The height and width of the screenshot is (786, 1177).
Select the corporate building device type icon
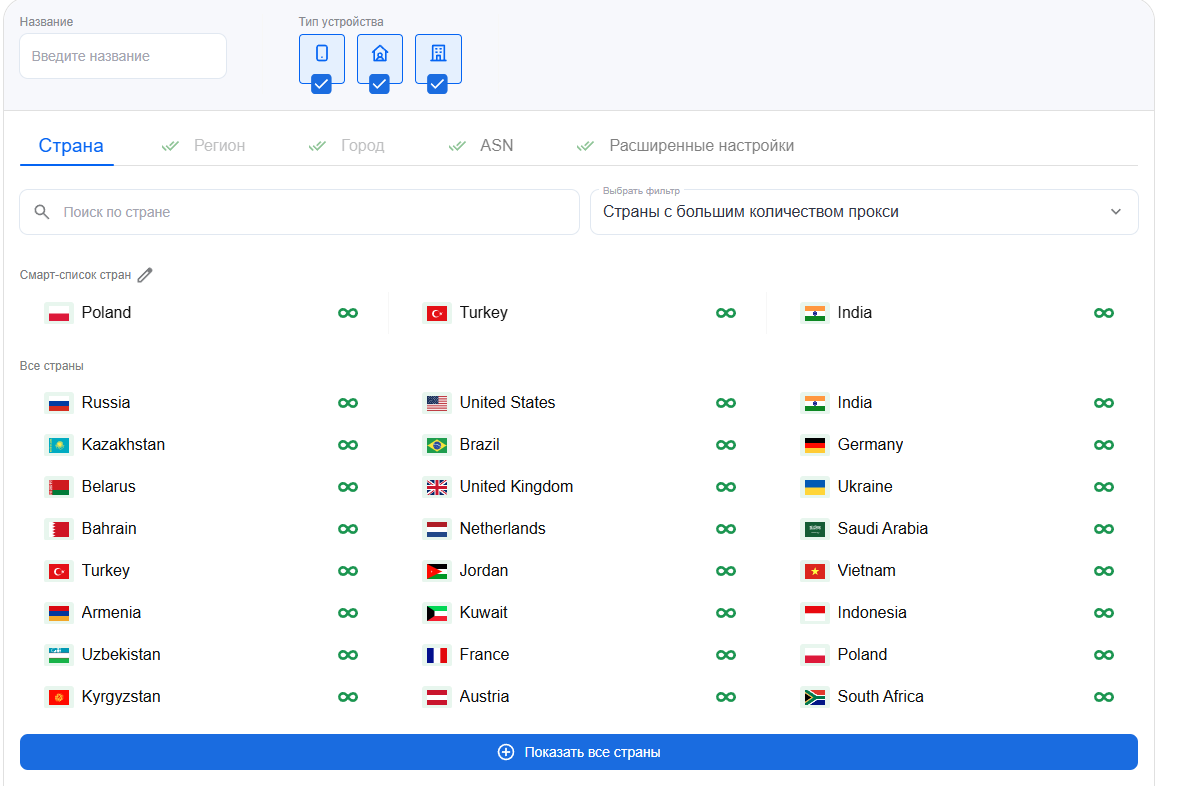click(438, 54)
